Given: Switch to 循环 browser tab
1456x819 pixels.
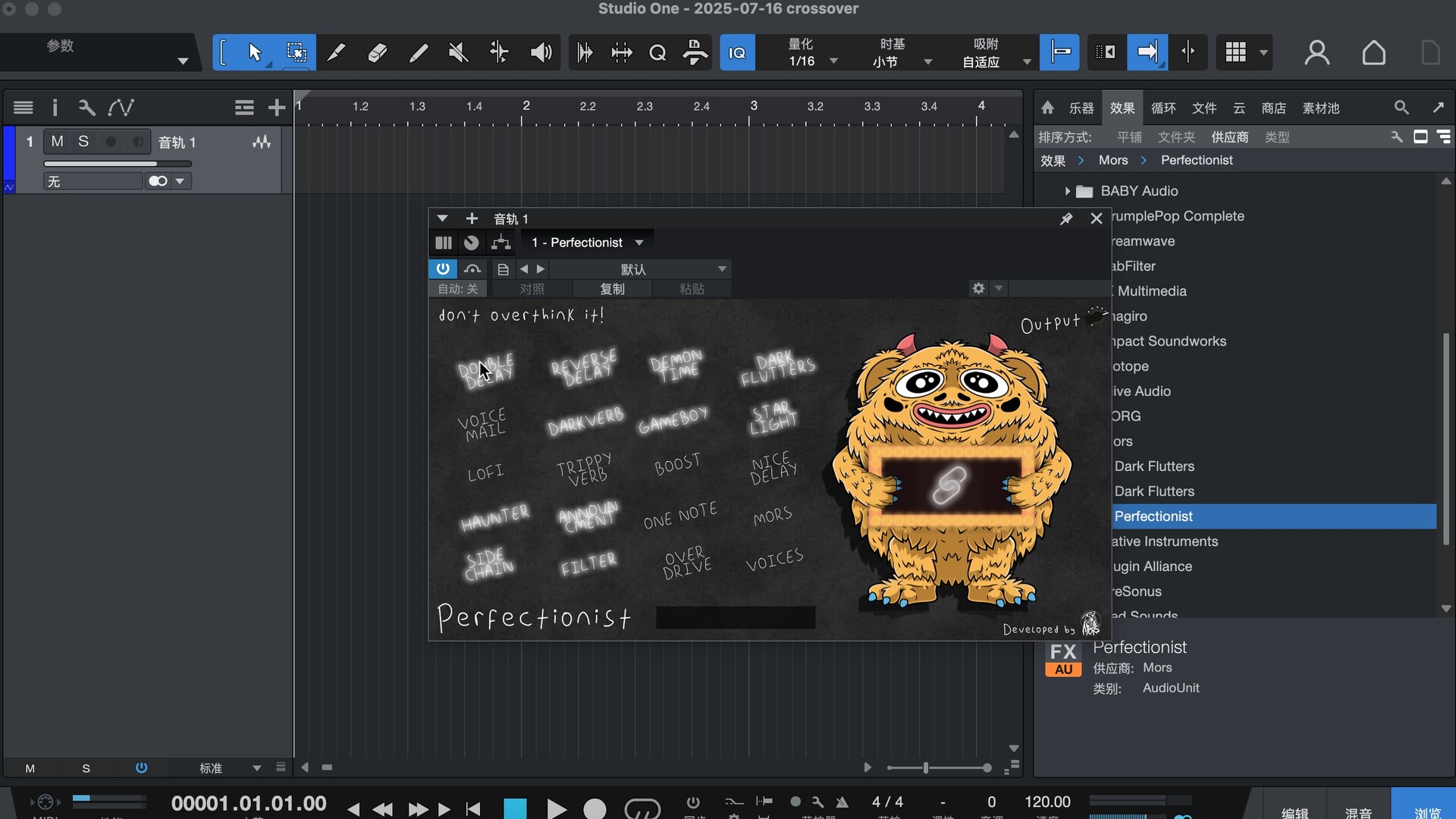Looking at the screenshot, I should tap(1163, 108).
